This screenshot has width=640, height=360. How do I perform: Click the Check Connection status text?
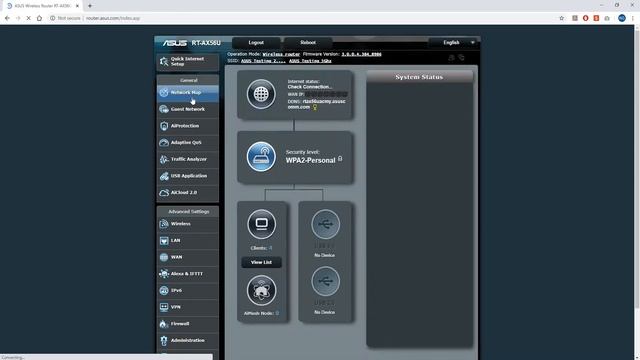tap(310, 87)
